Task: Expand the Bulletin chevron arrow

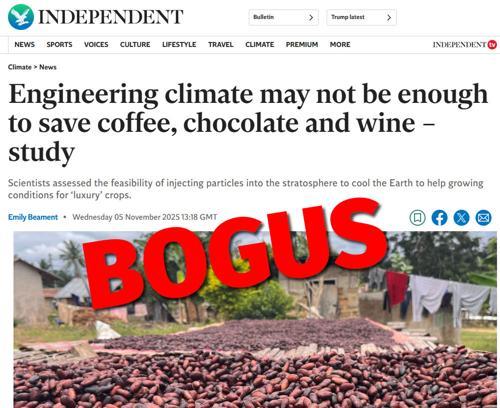Action: (x=311, y=17)
